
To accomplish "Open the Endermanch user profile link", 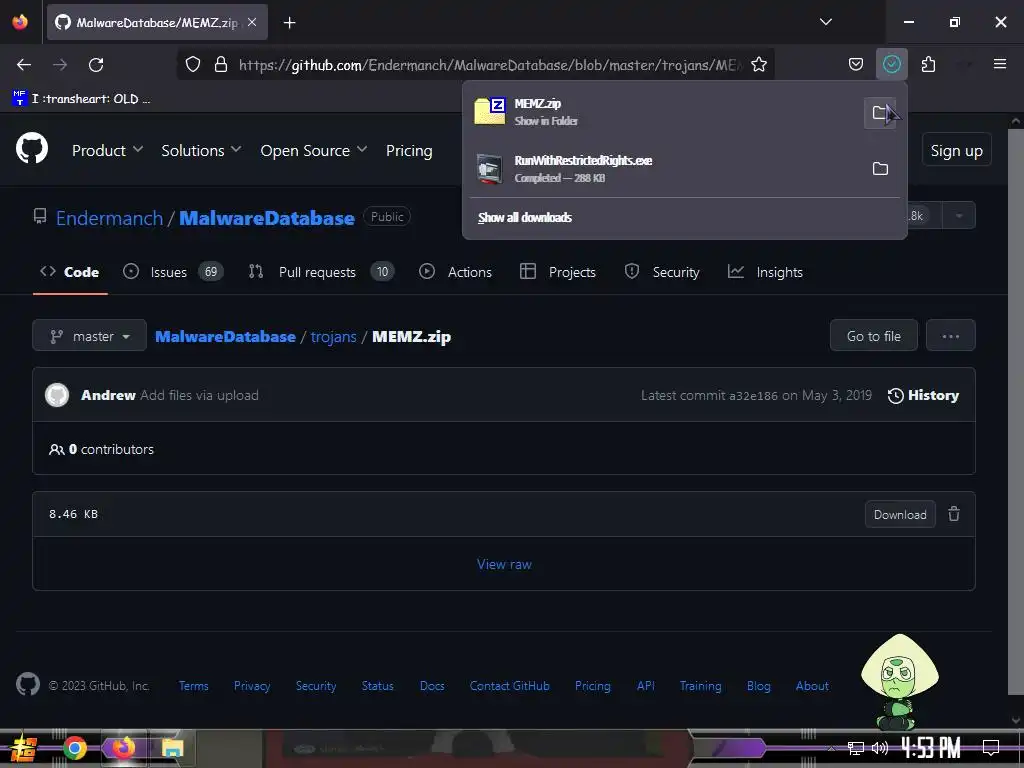I will pos(109,218).
